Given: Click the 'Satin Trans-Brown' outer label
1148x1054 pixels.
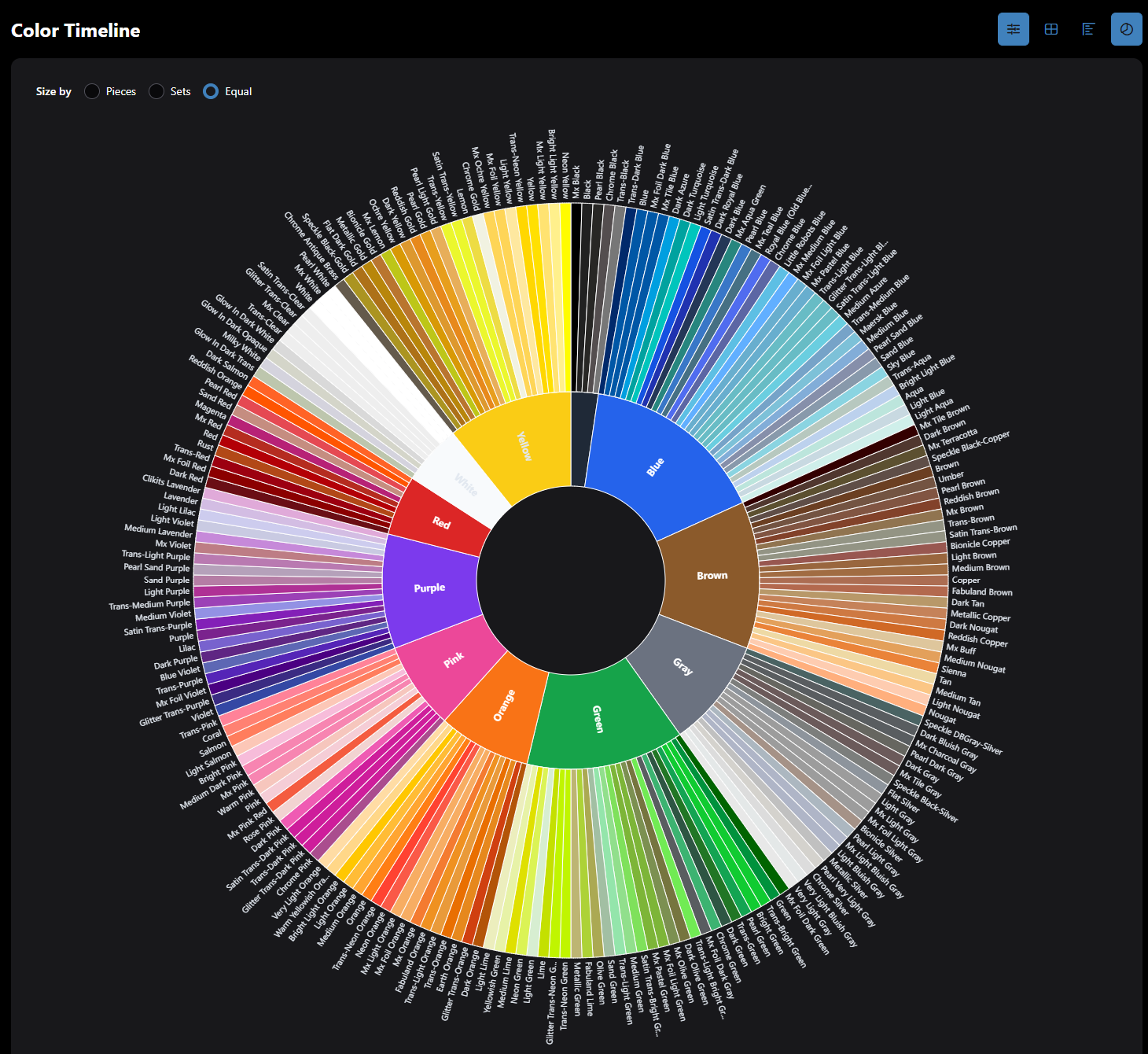Looking at the screenshot, I should (x=983, y=531).
